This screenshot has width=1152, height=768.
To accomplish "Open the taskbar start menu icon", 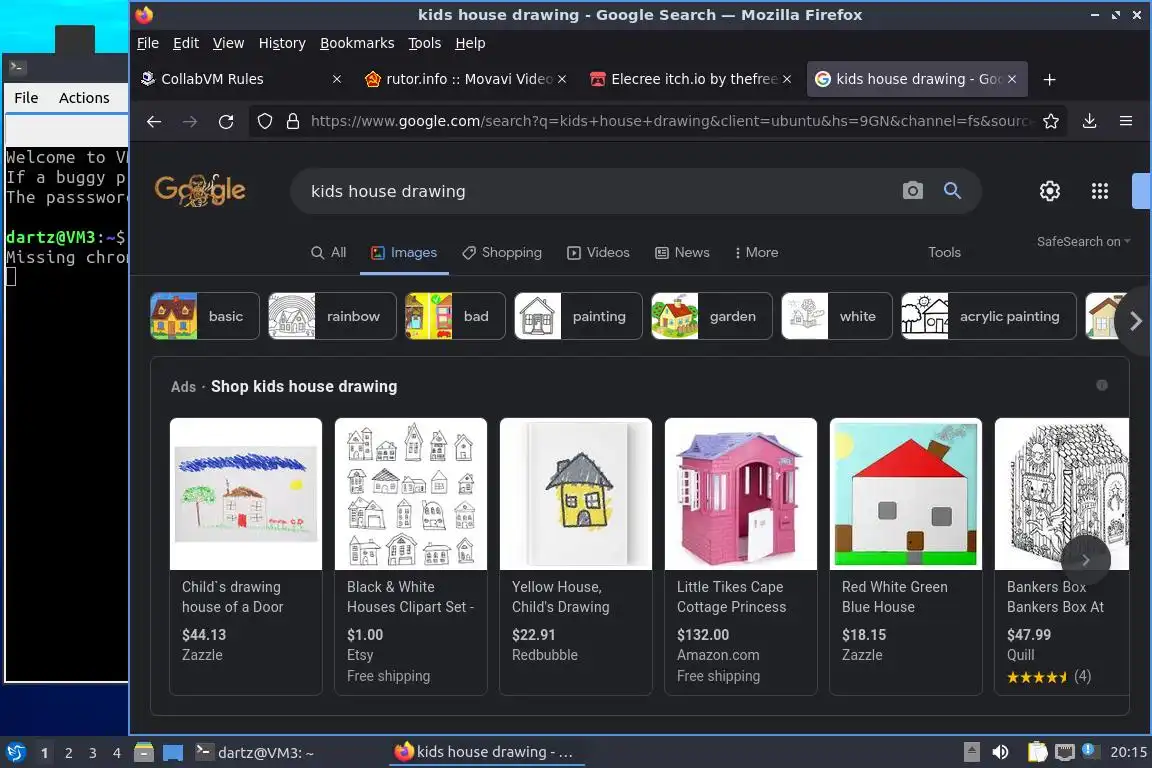I will pos(15,753).
